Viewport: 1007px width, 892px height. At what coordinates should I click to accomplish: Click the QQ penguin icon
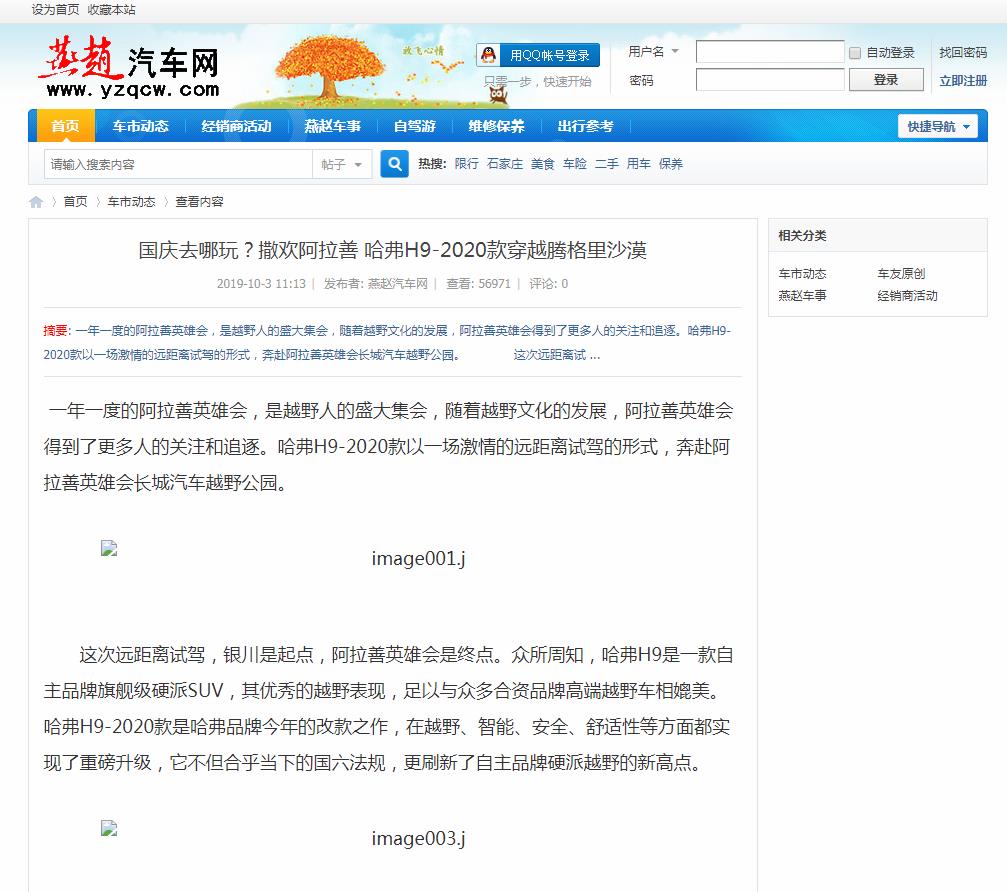point(489,55)
